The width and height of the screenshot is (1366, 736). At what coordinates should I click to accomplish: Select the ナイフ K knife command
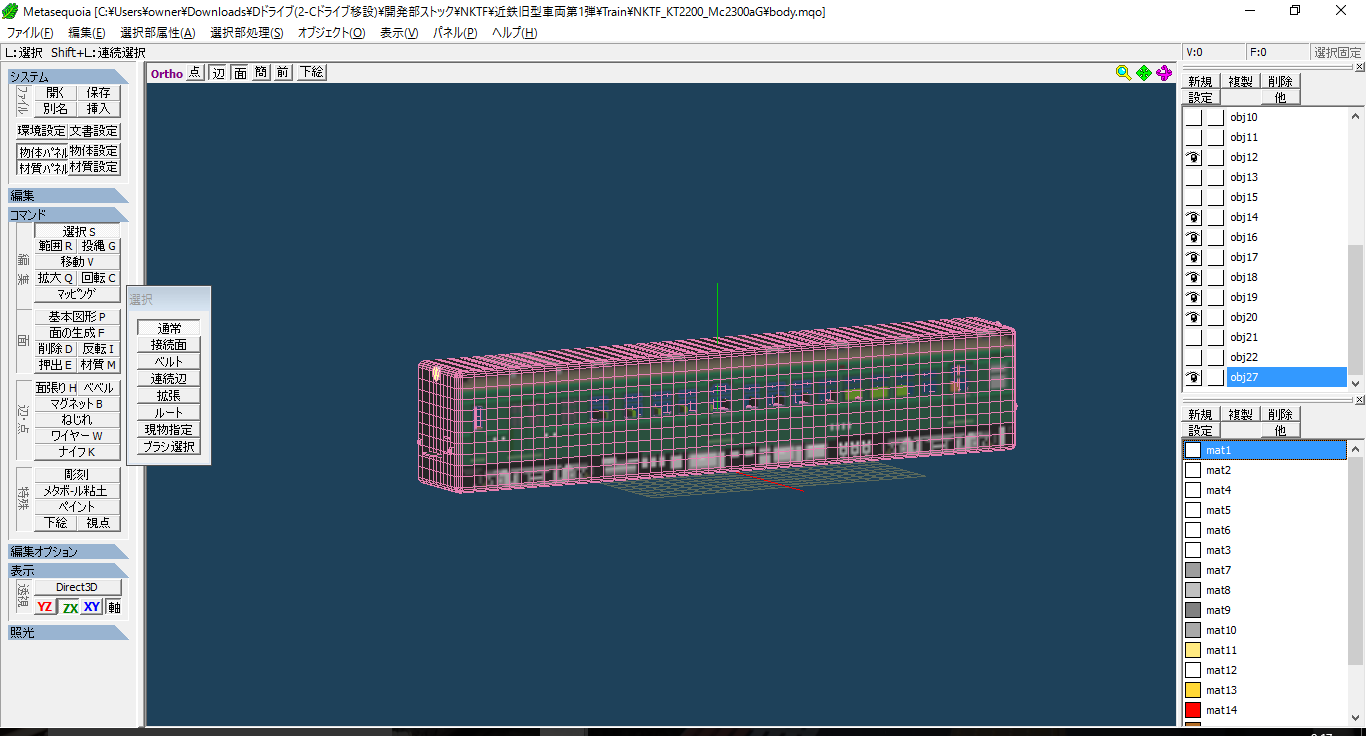(77, 452)
